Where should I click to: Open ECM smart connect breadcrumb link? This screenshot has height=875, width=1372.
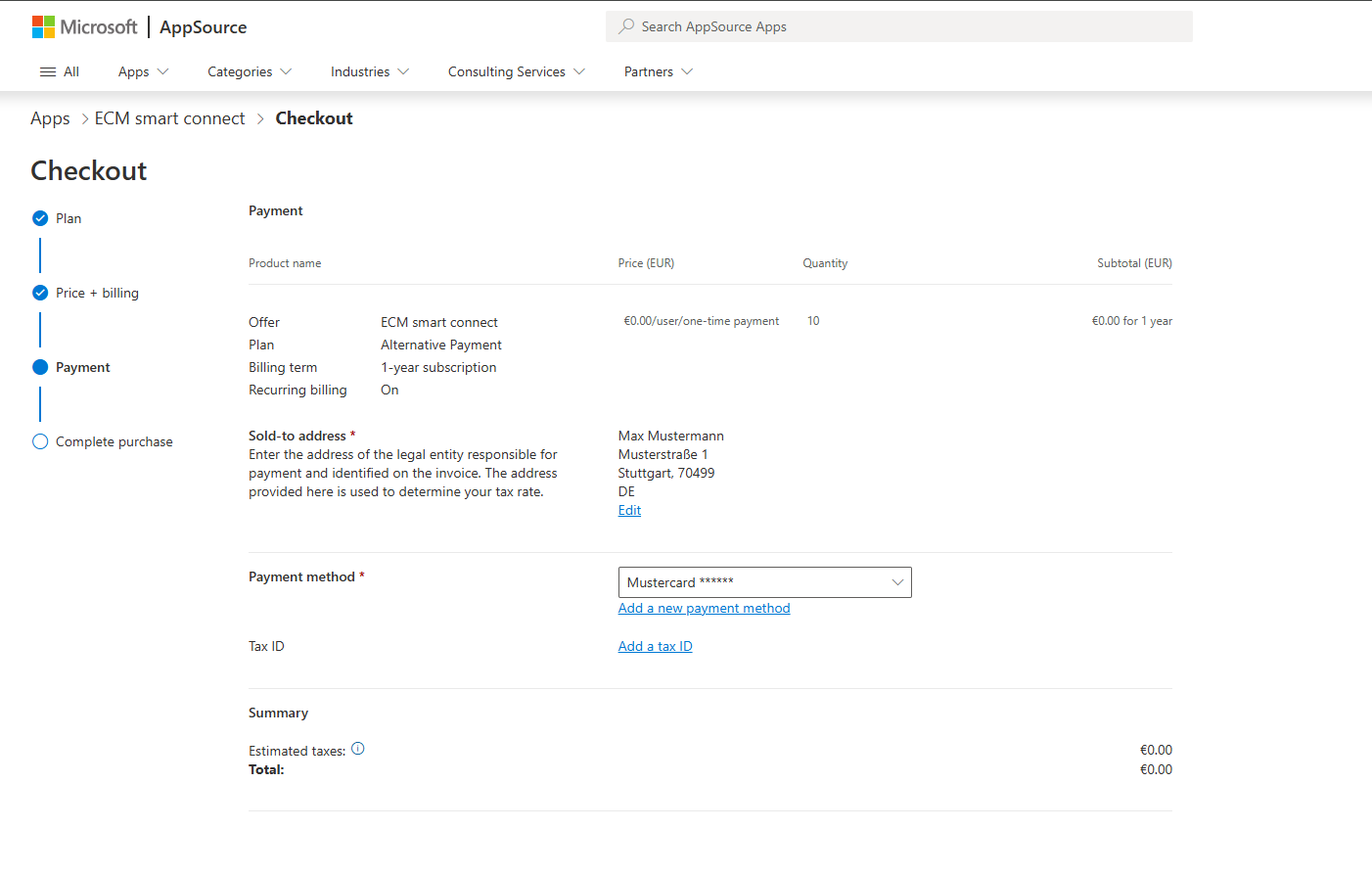click(x=170, y=118)
